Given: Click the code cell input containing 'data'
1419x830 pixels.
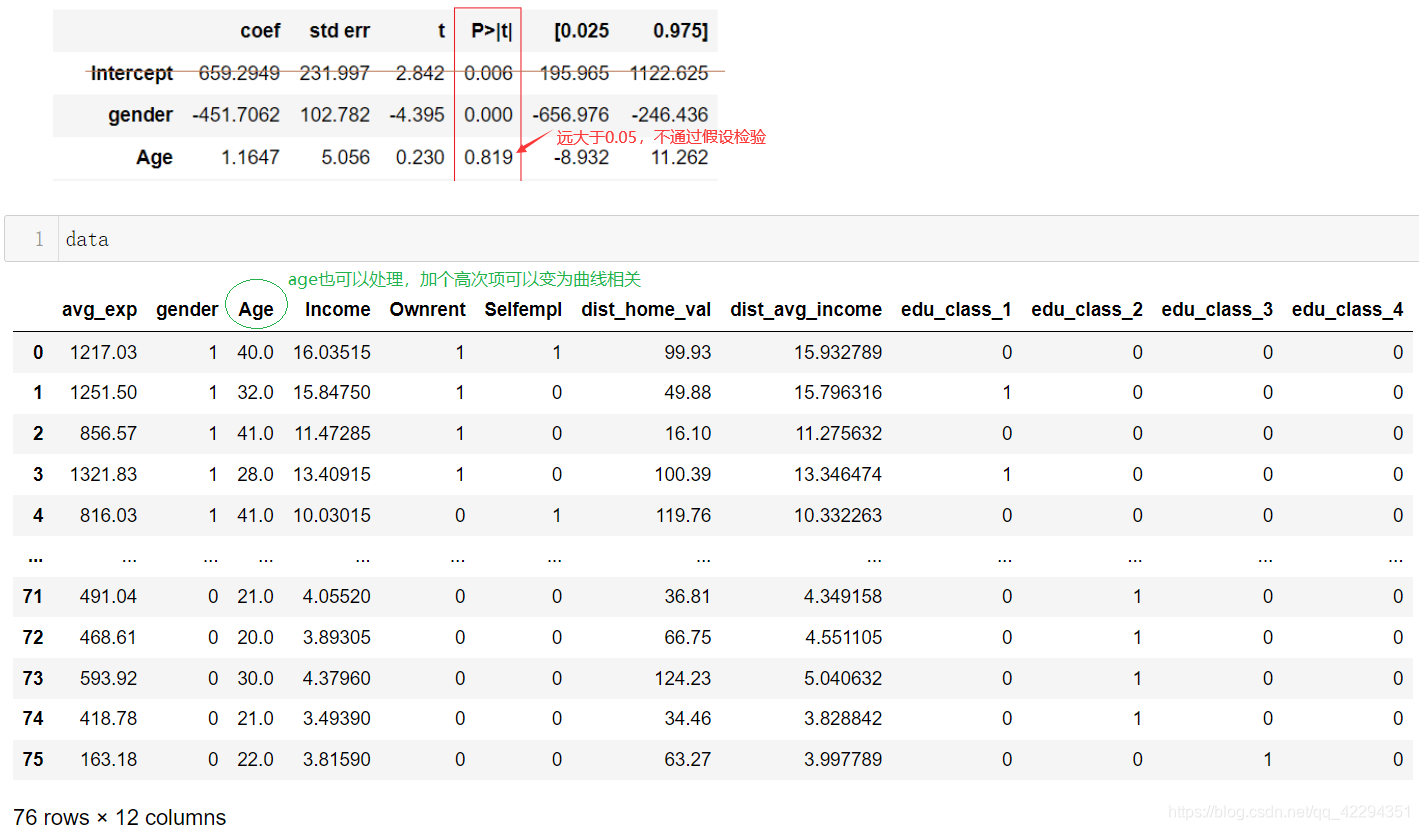Looking at the screenshot, I should tap(738, 239).
